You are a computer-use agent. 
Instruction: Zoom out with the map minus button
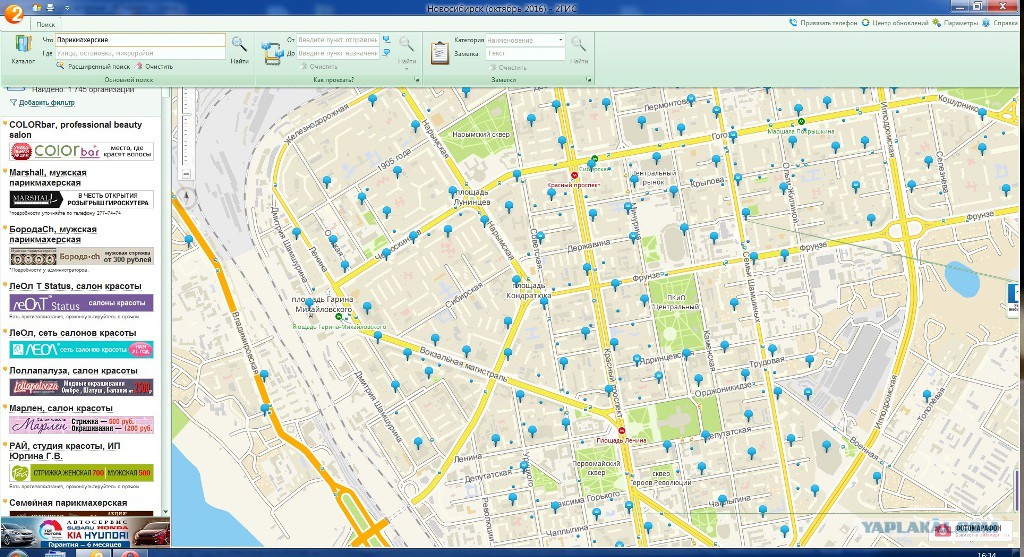186,174
